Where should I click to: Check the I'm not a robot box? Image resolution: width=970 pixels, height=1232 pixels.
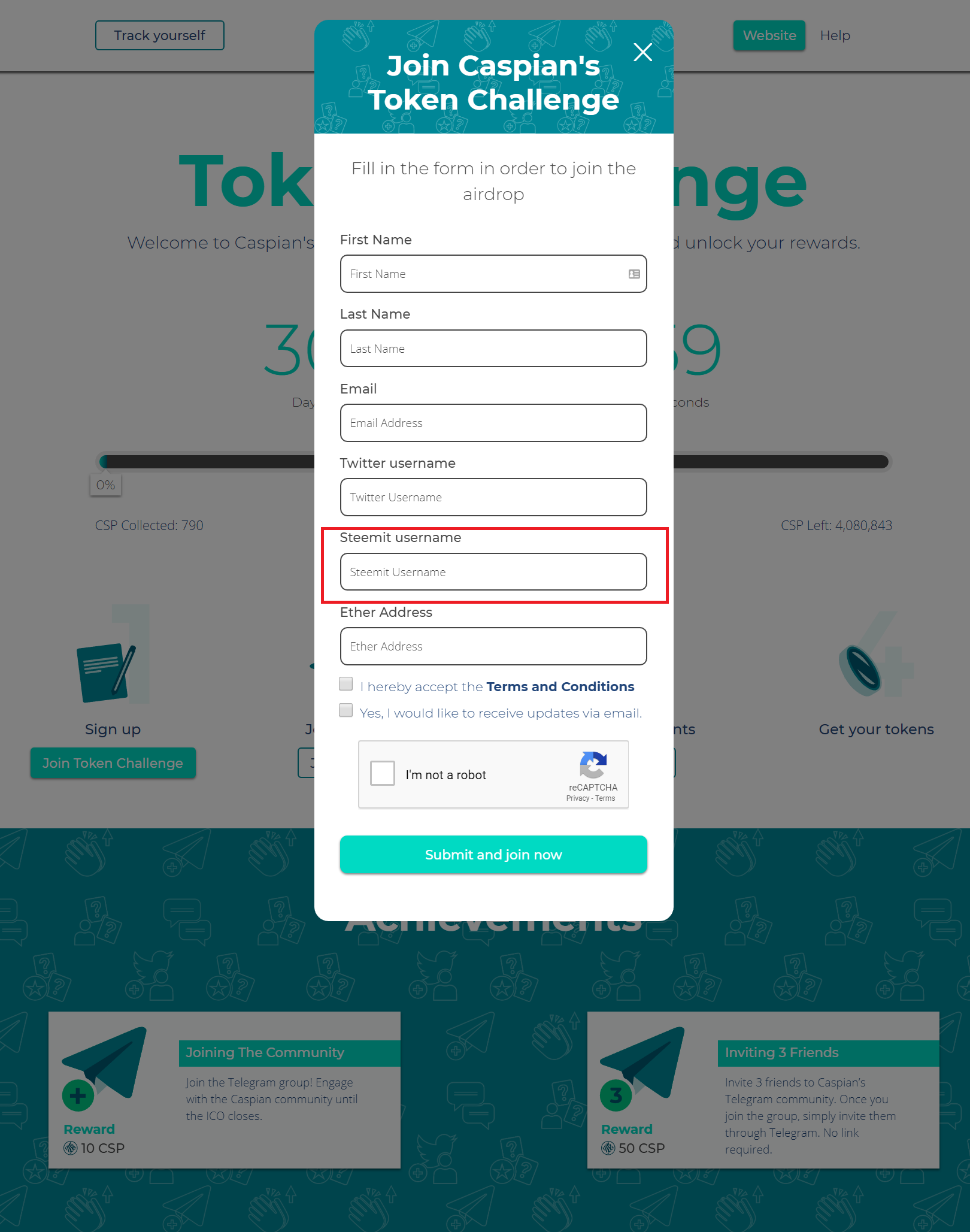click(383, 773)
